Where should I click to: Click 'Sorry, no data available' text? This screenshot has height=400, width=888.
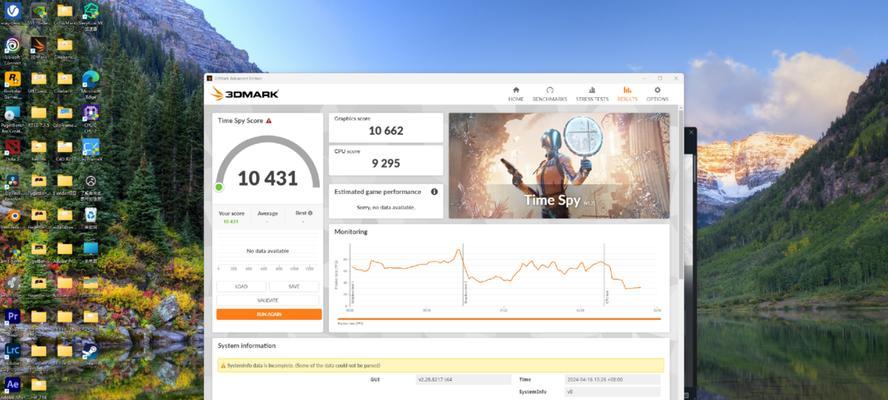386,207
